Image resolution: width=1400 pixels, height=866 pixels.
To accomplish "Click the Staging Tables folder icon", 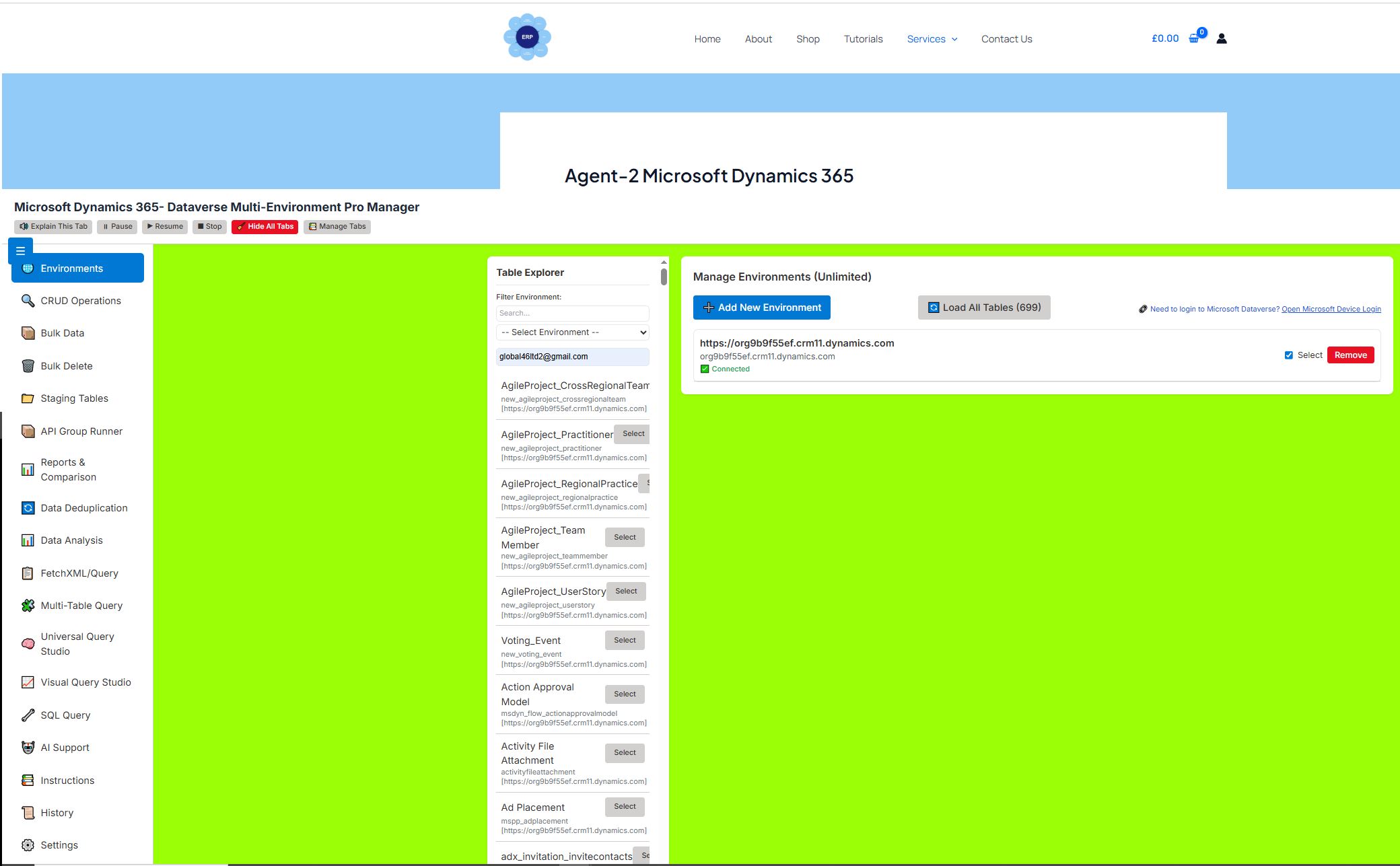I will point(28,398).
